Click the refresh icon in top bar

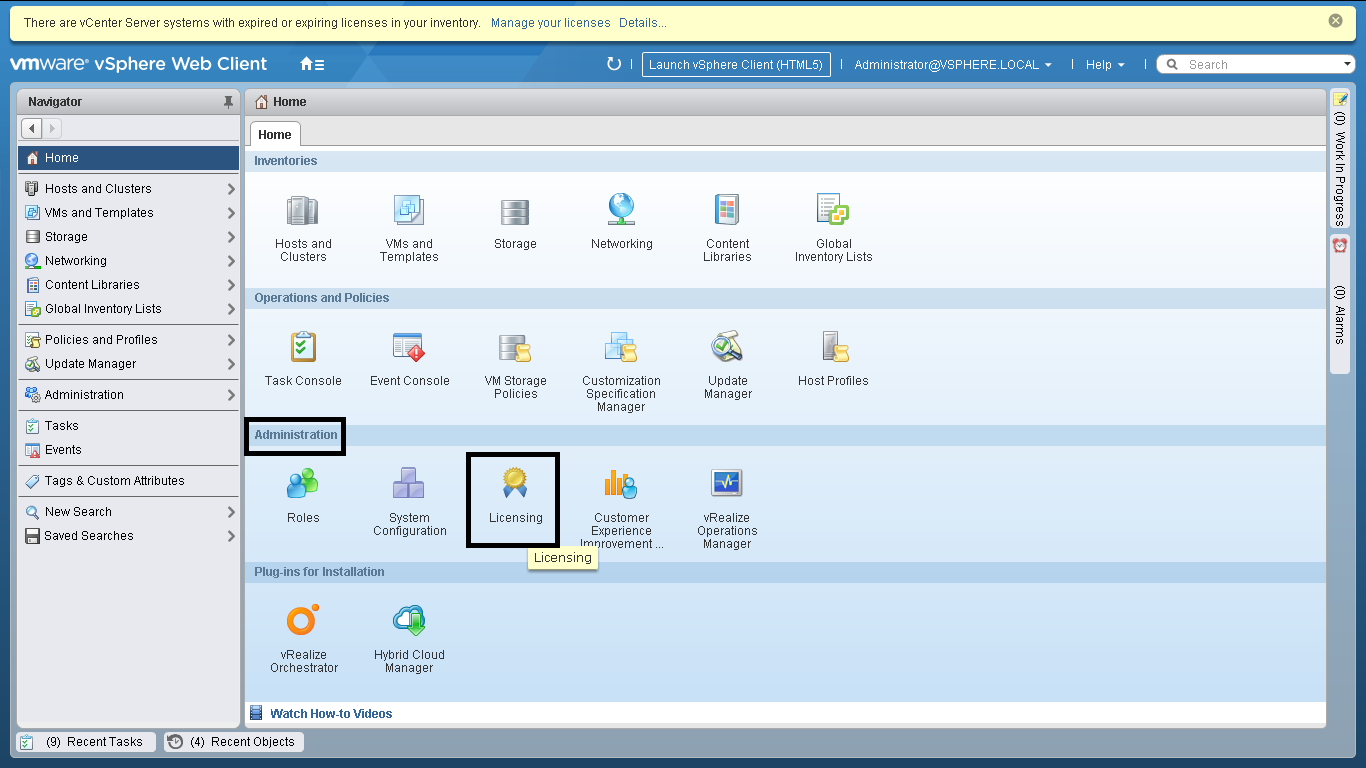[x=614, y=64]
